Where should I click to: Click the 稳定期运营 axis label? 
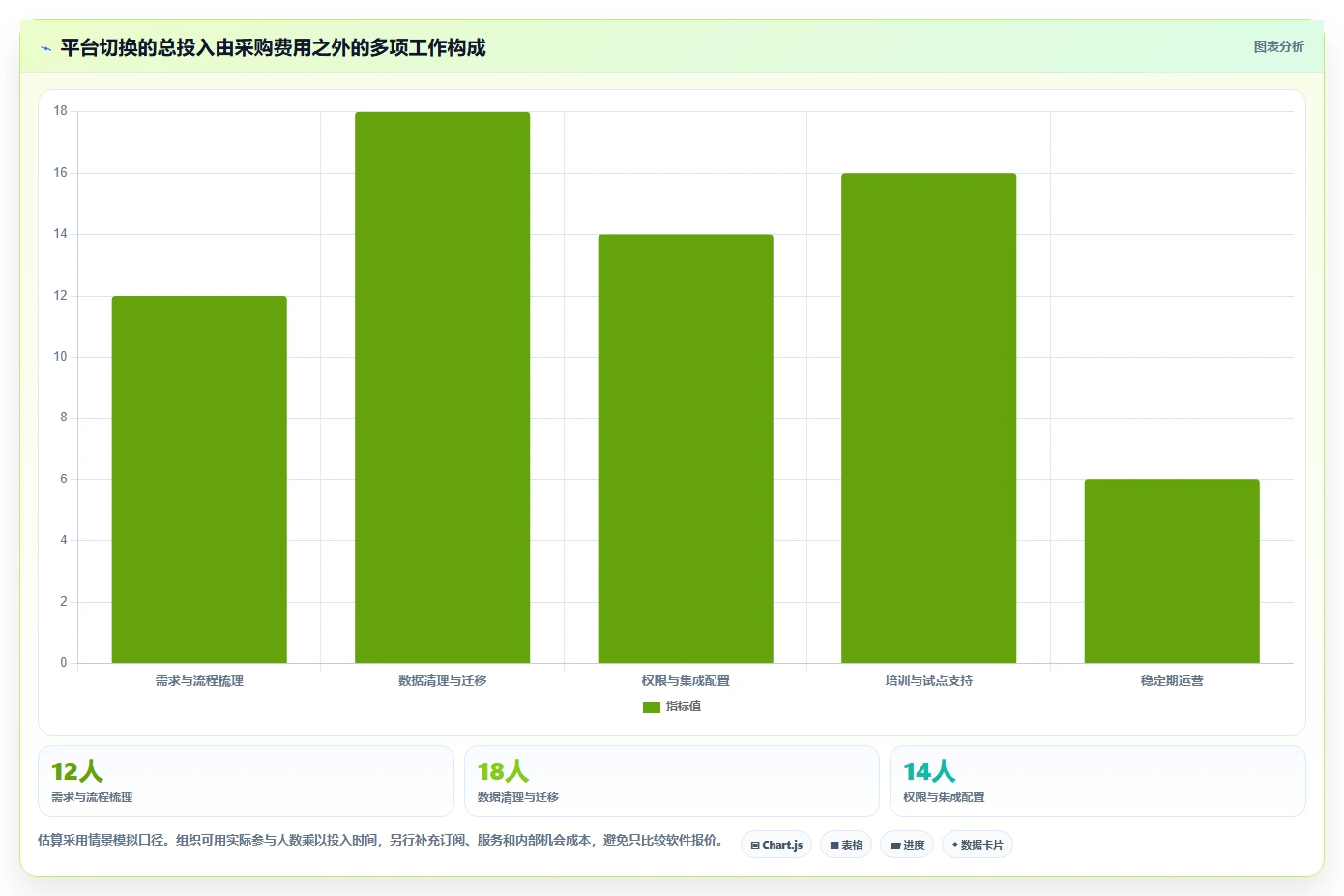[x=1172, y=680]
